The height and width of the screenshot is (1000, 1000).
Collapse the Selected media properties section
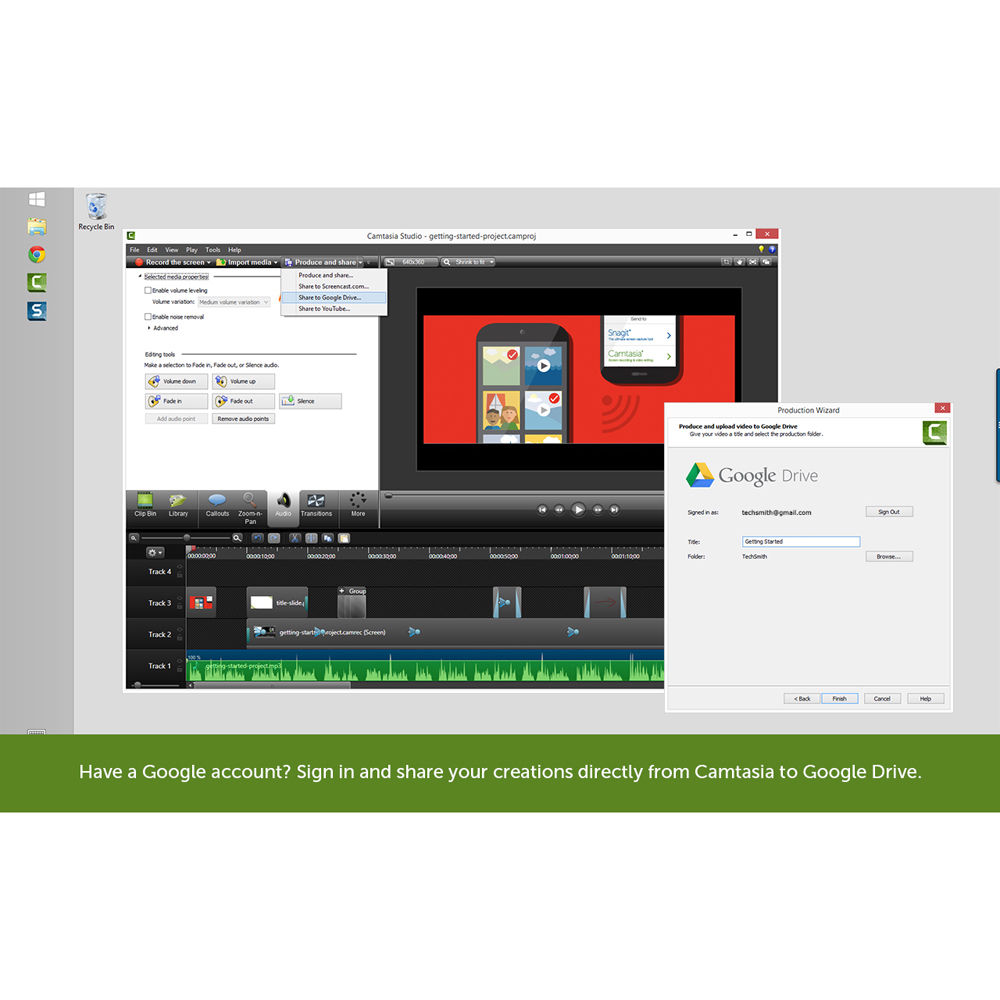click(x=140, y=276)
